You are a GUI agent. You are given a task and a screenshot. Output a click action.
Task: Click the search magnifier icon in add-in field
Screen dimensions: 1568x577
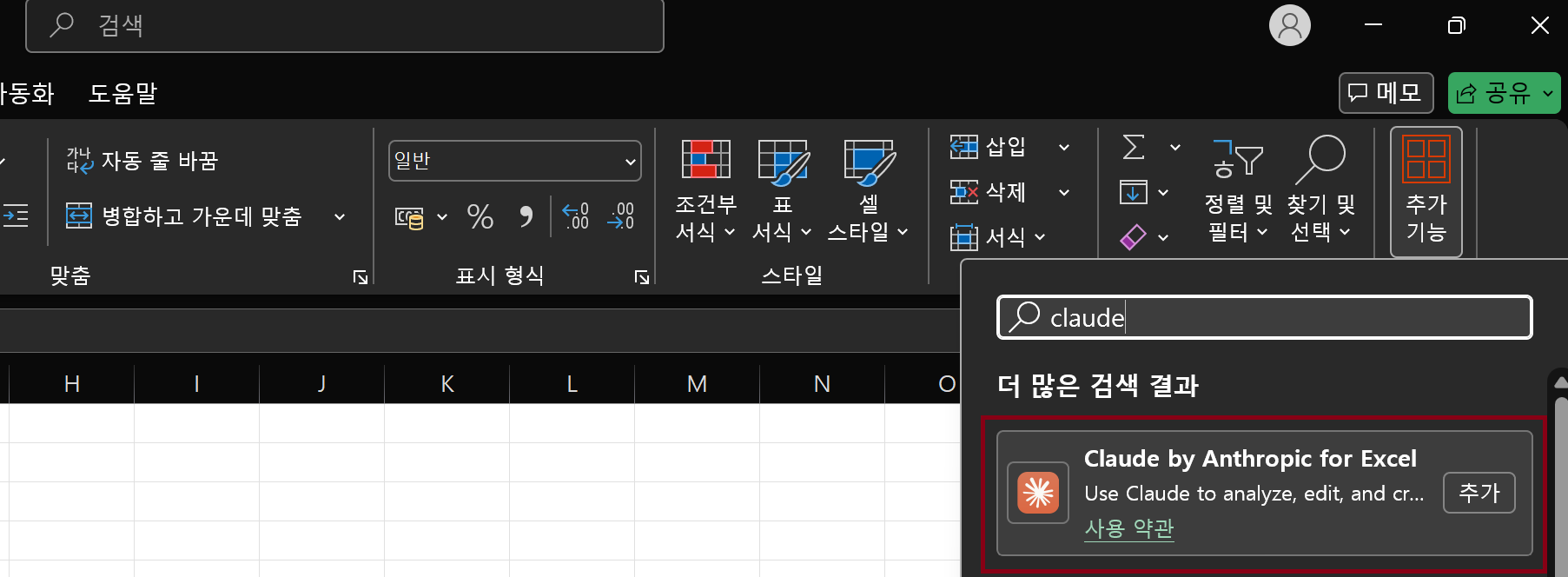coord(1025,316)
